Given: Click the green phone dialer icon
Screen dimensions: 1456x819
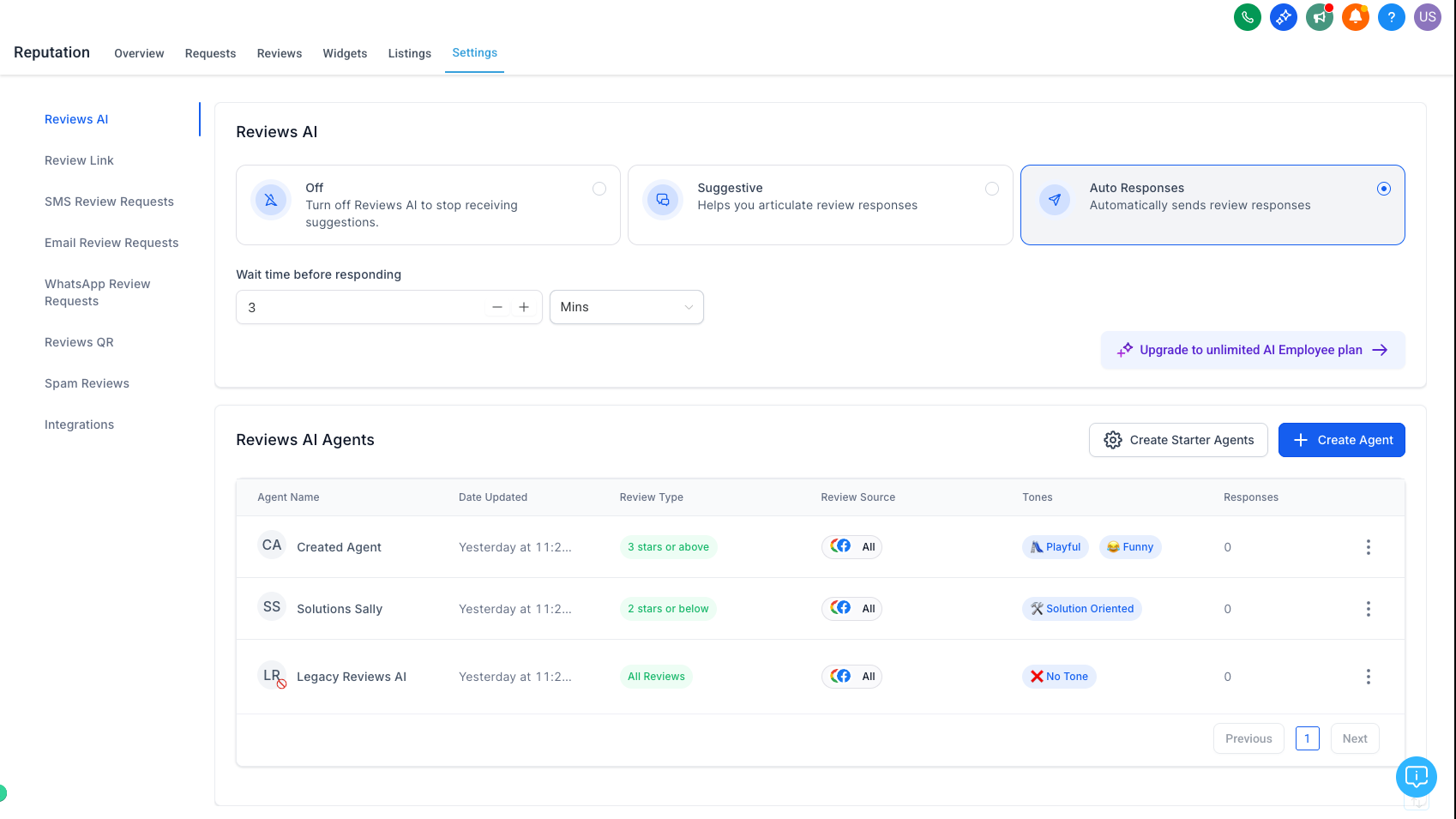Looking at the screenshot, I should tap(1247, 17).
